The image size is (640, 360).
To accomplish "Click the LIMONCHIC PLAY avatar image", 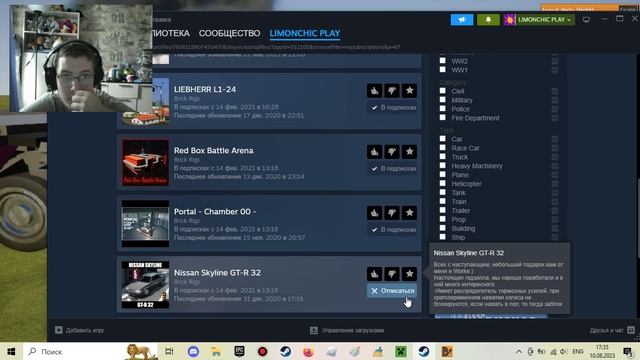I will point(509,20).
